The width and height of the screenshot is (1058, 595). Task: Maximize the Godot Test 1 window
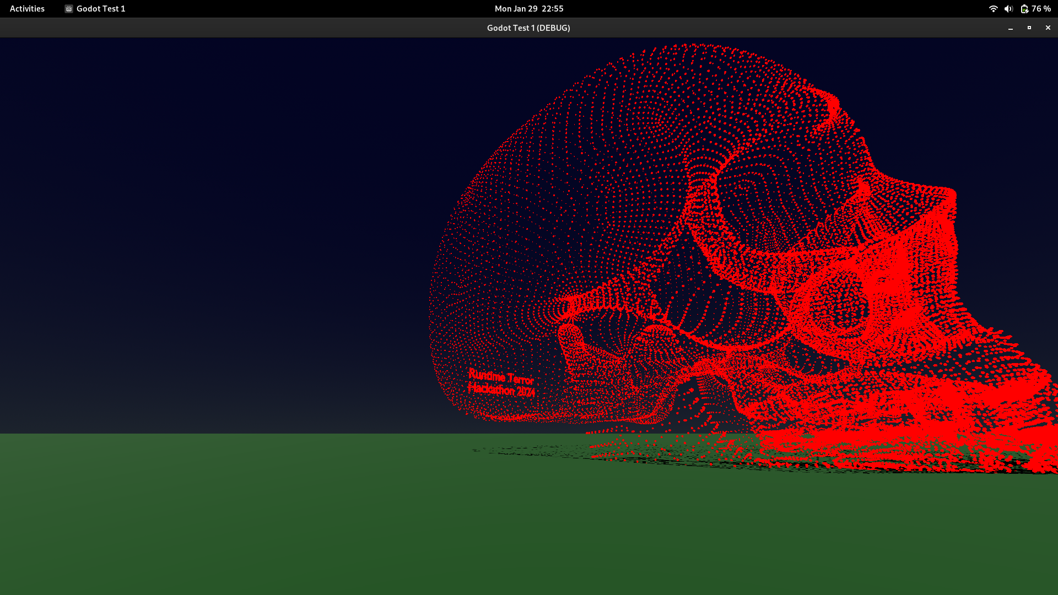coord(1029,28)
